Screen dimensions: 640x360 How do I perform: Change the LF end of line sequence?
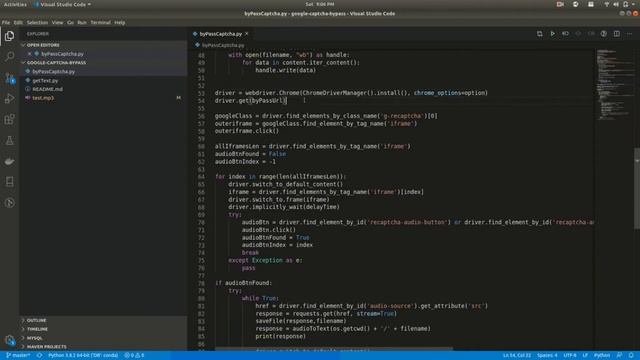pyautogui.click(x=585, y=356)
